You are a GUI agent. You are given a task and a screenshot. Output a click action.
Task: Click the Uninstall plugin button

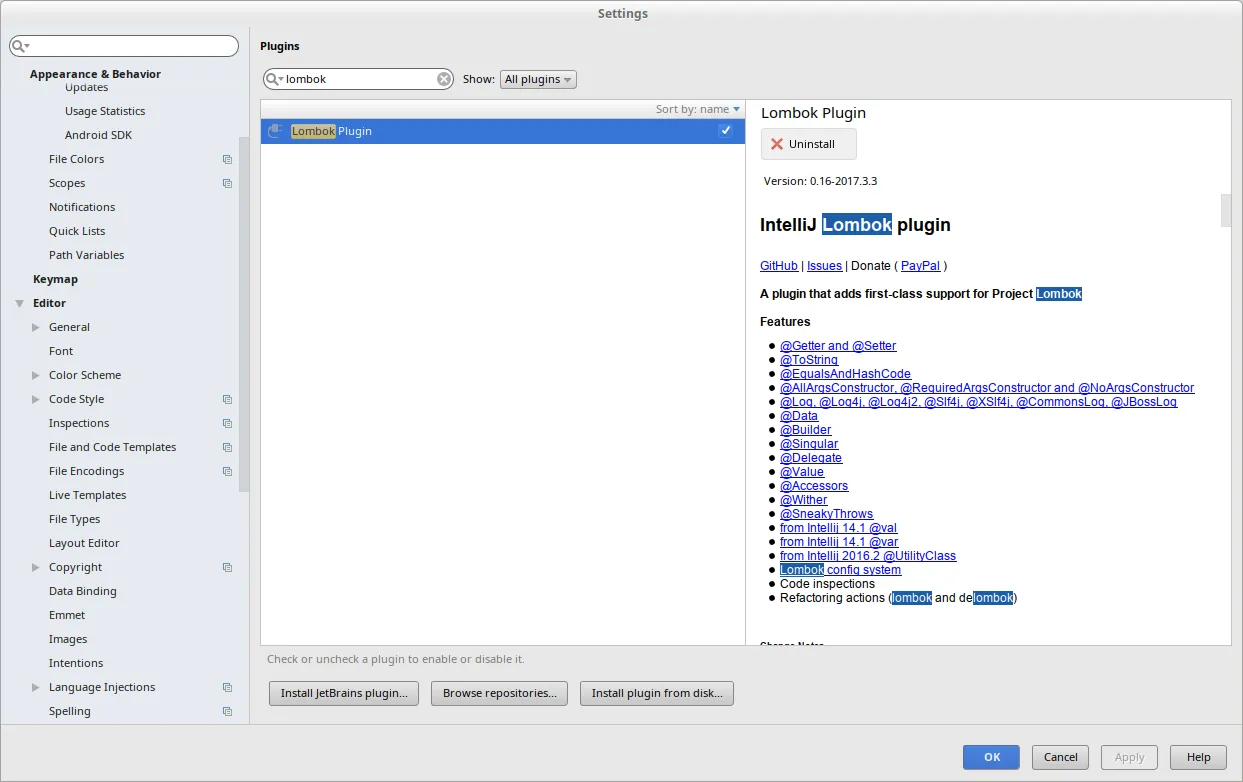coord(809,144)
